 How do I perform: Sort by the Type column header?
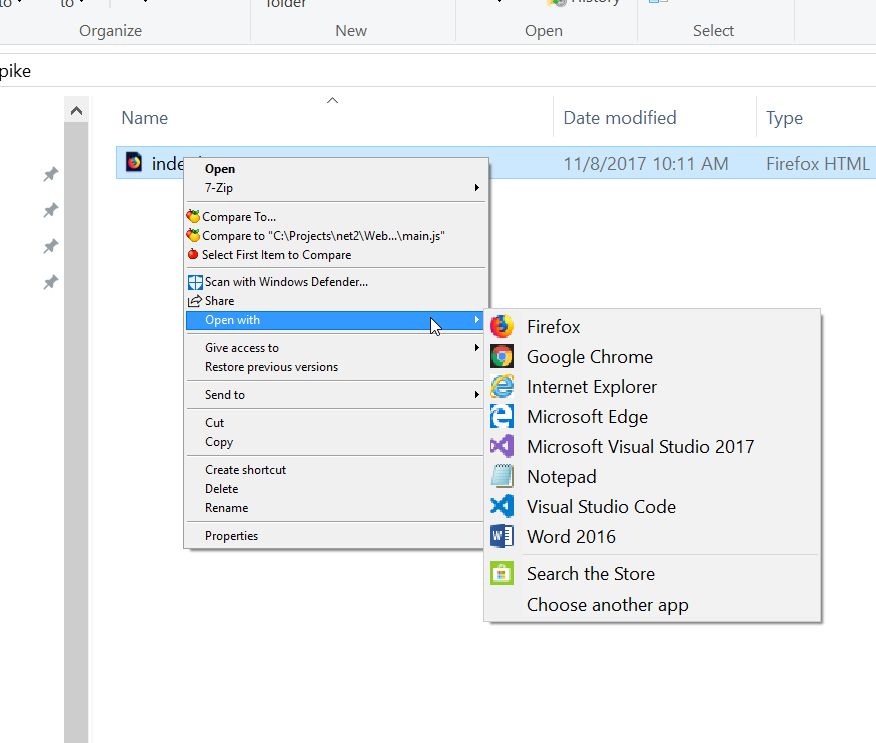click(817, 118)
